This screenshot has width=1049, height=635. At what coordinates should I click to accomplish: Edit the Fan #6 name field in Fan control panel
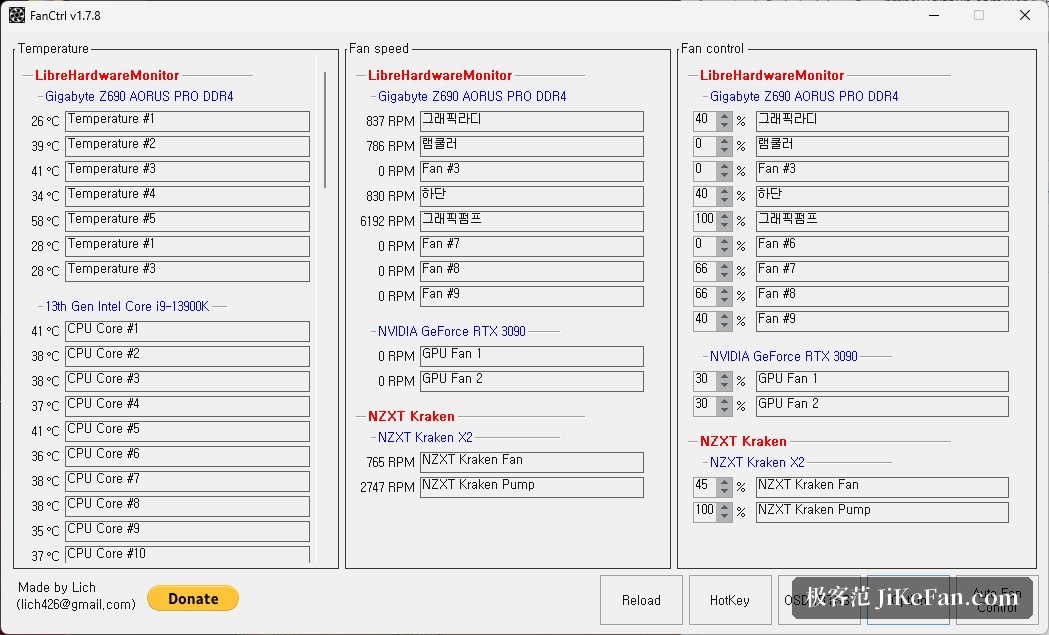pos(882,246)
